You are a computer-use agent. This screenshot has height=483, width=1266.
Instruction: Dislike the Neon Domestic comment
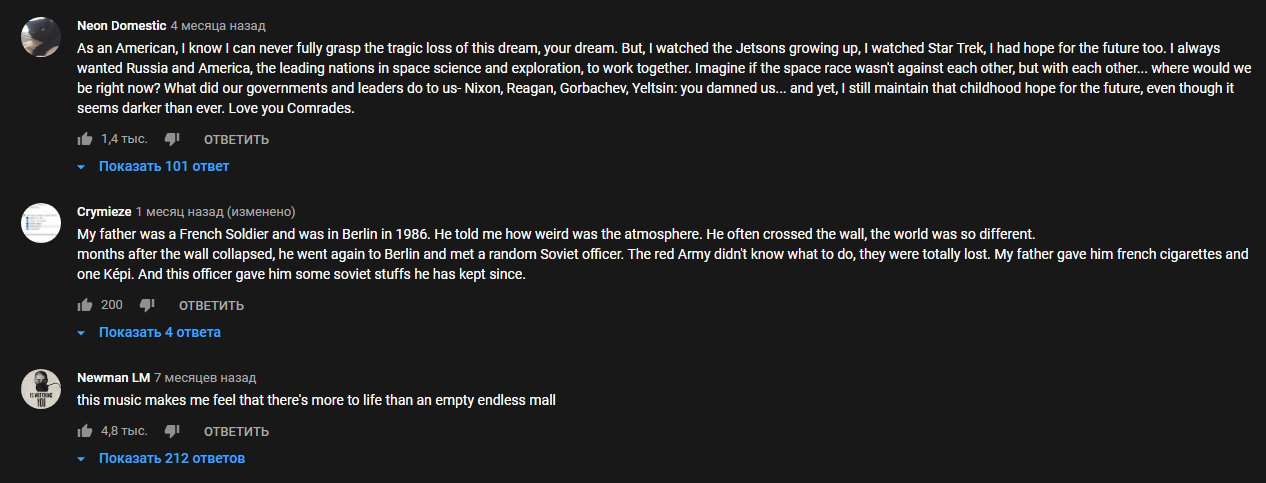click(x=171, y=139)
